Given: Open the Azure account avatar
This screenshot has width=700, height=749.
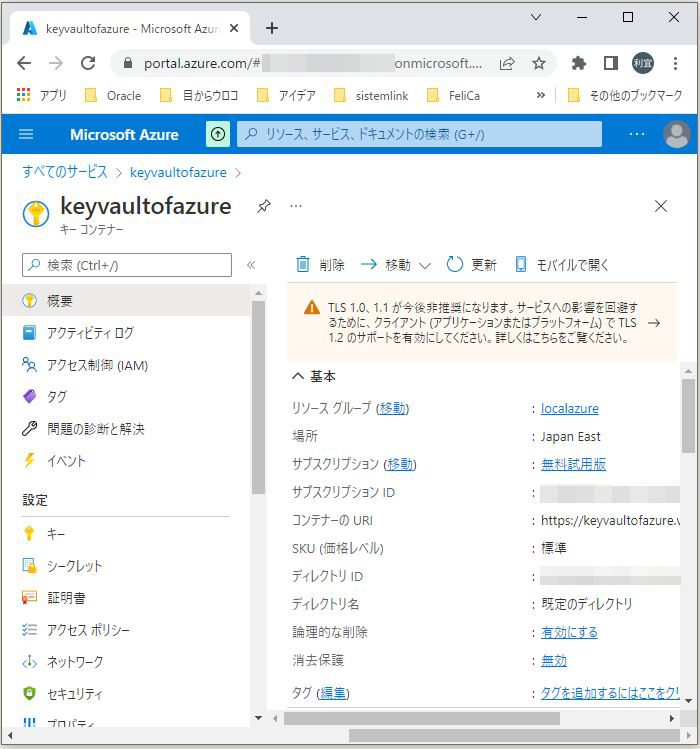Looking at the screenshot, I should point(677,134).
